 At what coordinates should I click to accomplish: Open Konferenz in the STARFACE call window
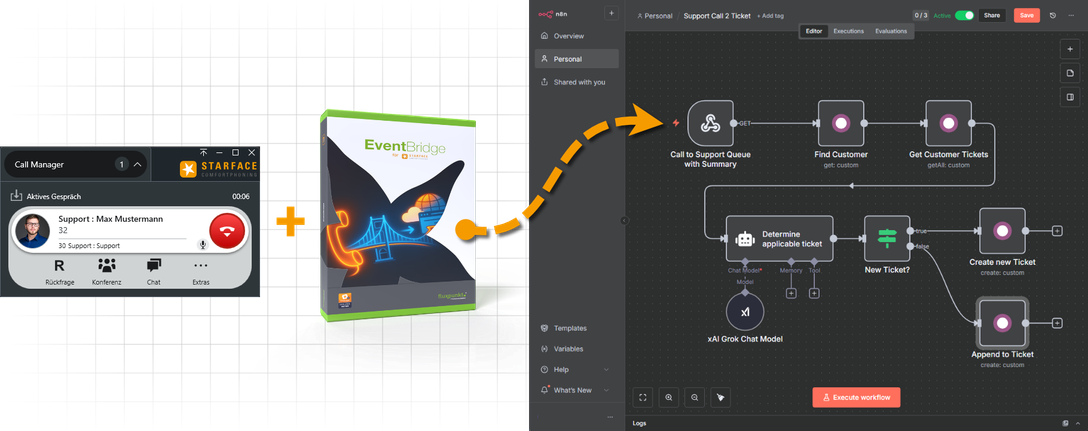[x=107, y=271]
